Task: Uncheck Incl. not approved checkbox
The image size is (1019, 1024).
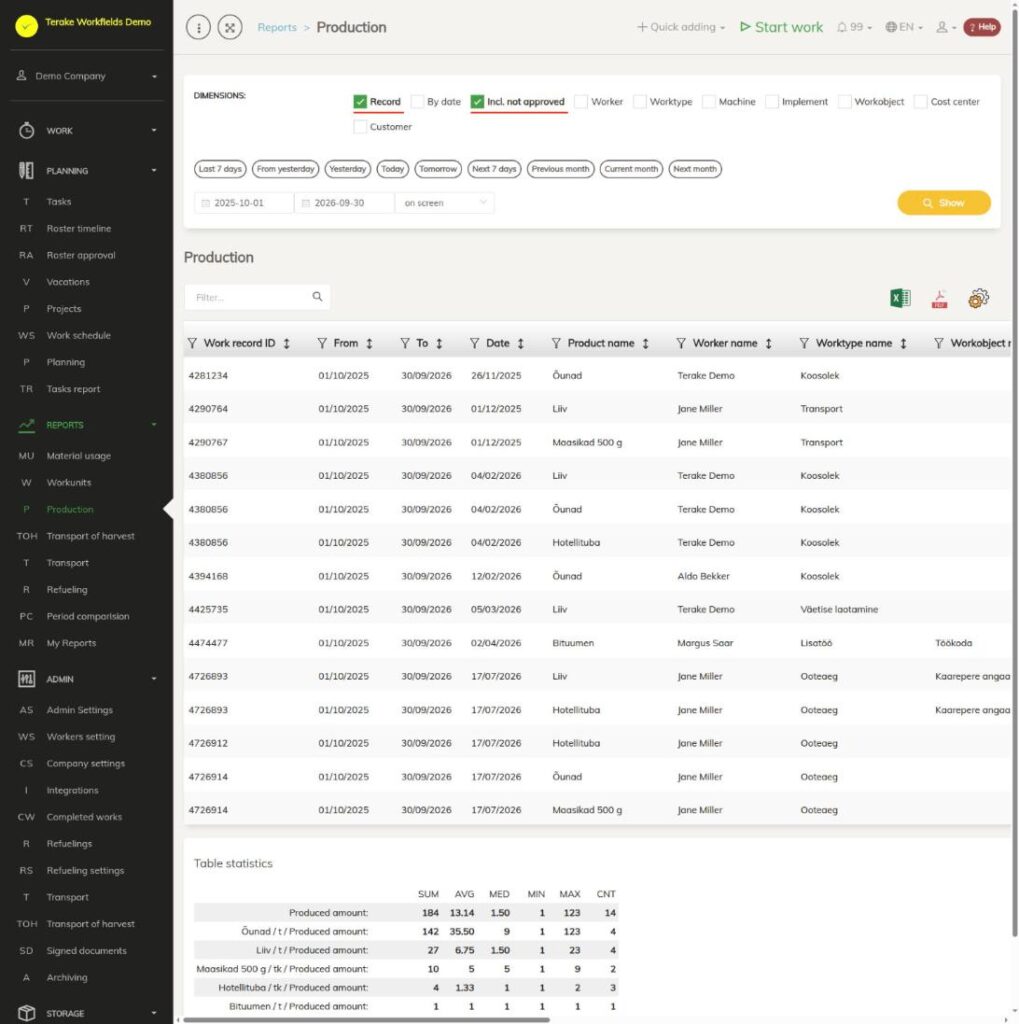Action: point(477,102)
